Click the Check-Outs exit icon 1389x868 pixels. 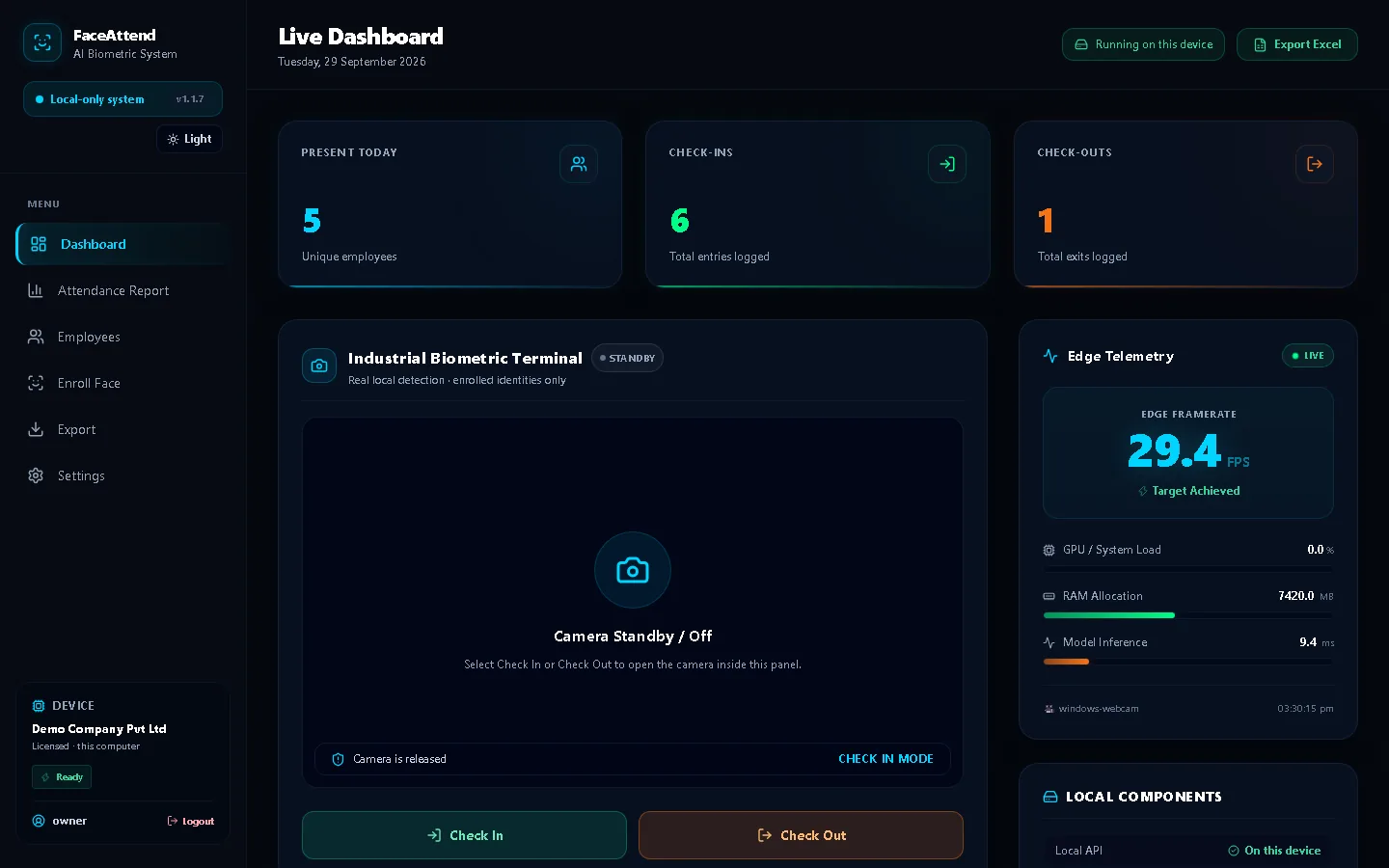1315,164
